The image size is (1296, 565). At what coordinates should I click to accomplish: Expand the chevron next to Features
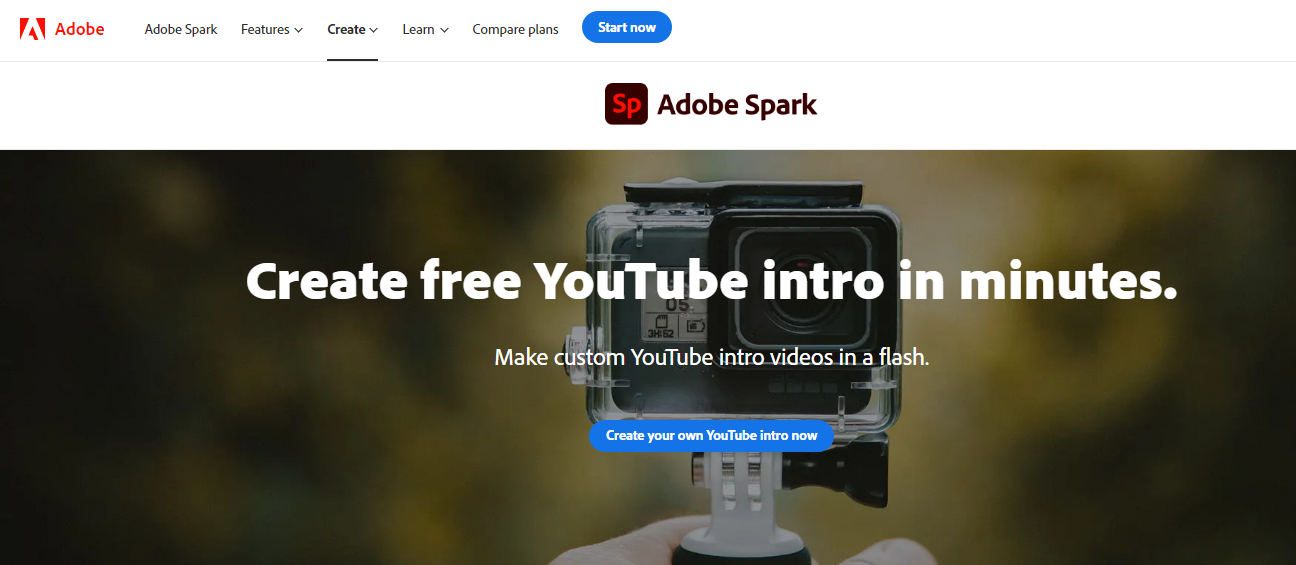click(298, 31)
